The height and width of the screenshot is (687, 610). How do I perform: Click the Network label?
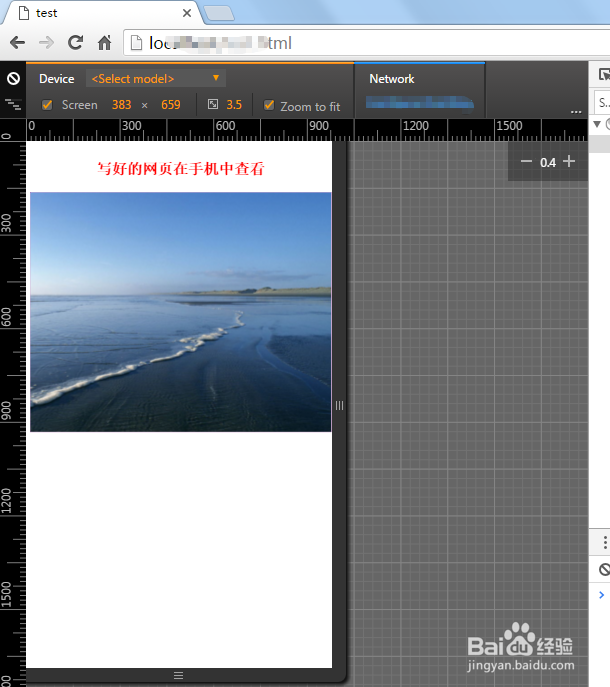391,79
